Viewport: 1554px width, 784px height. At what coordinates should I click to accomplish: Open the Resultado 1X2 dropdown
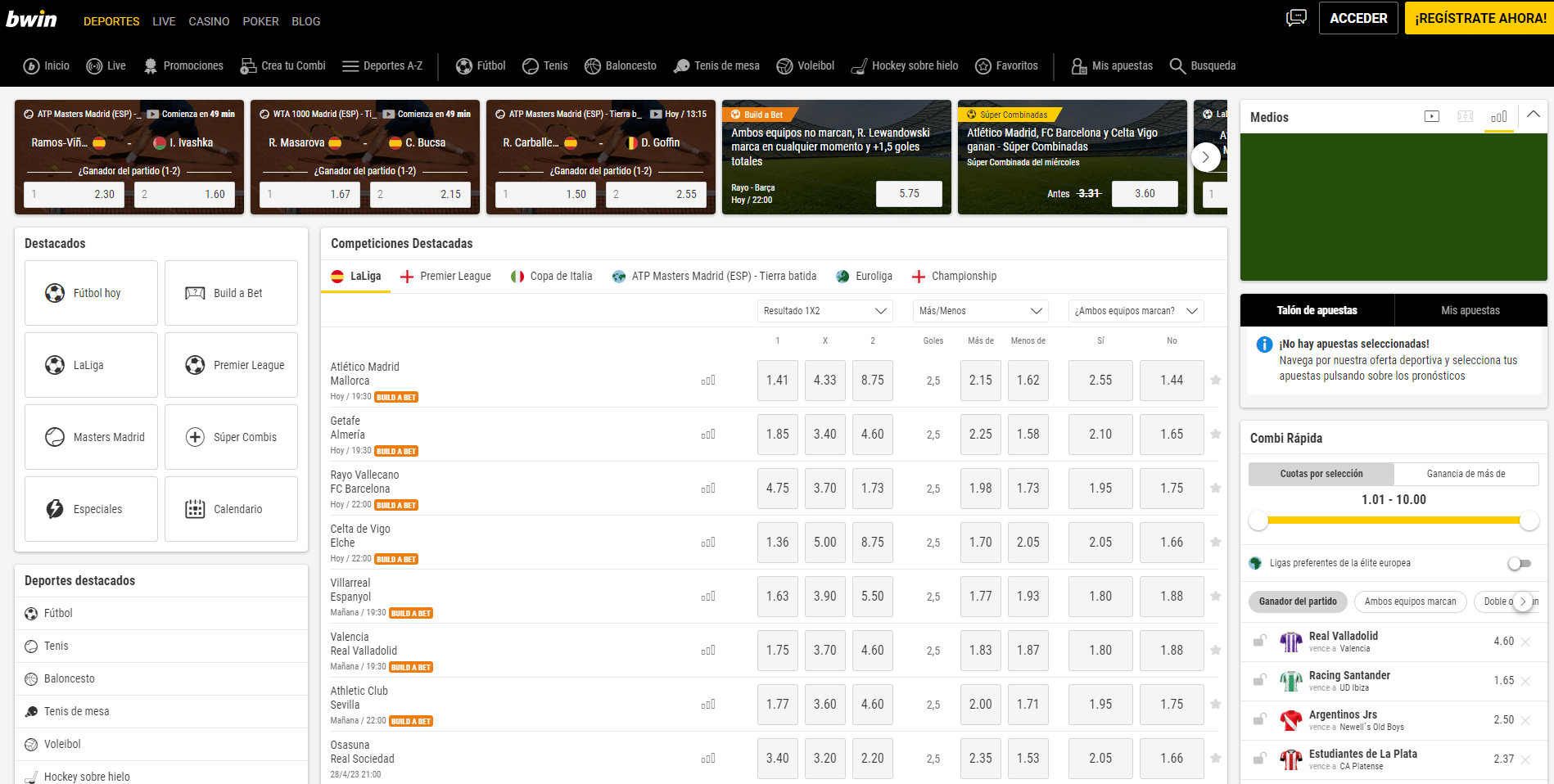tap(824, 311)
